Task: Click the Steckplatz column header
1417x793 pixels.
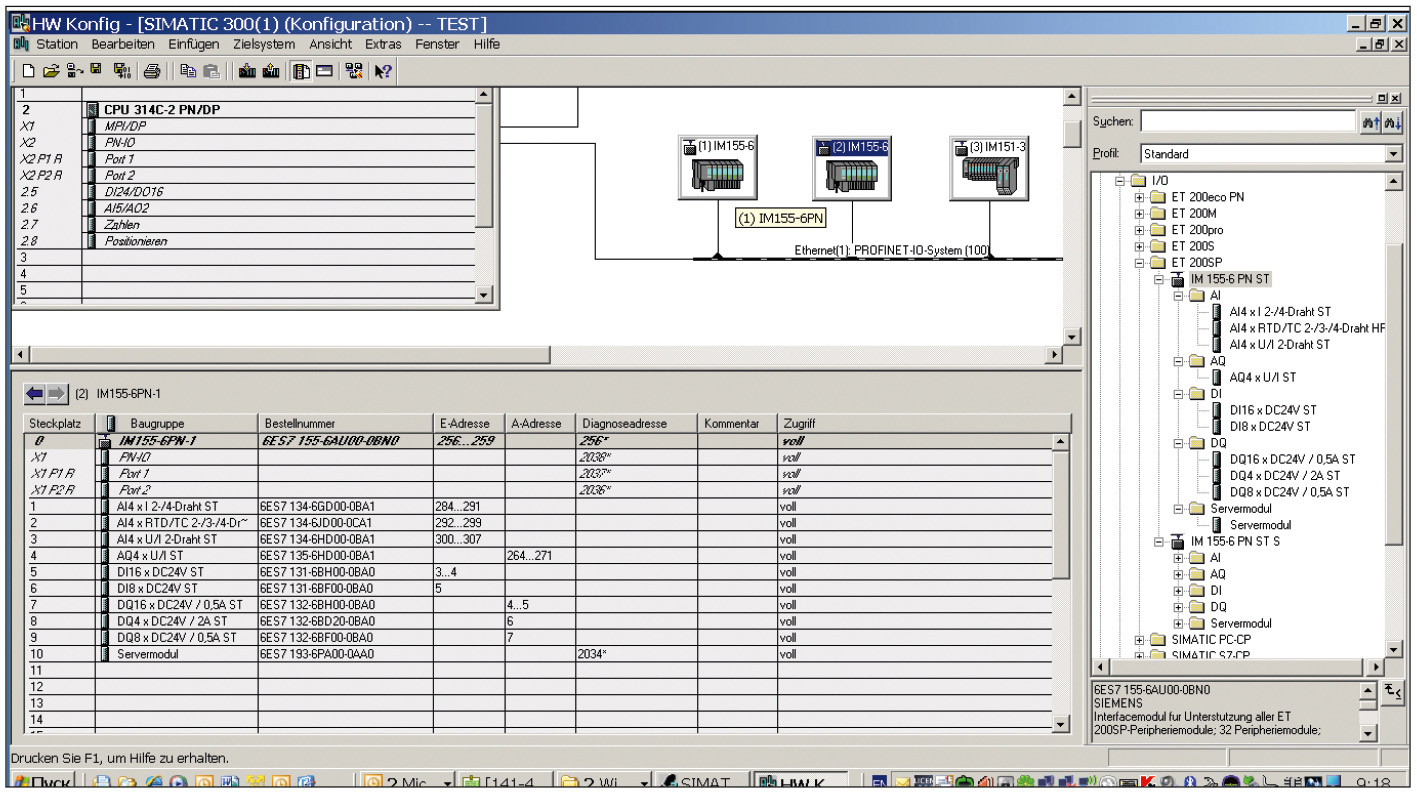Action: pos(59,424)
